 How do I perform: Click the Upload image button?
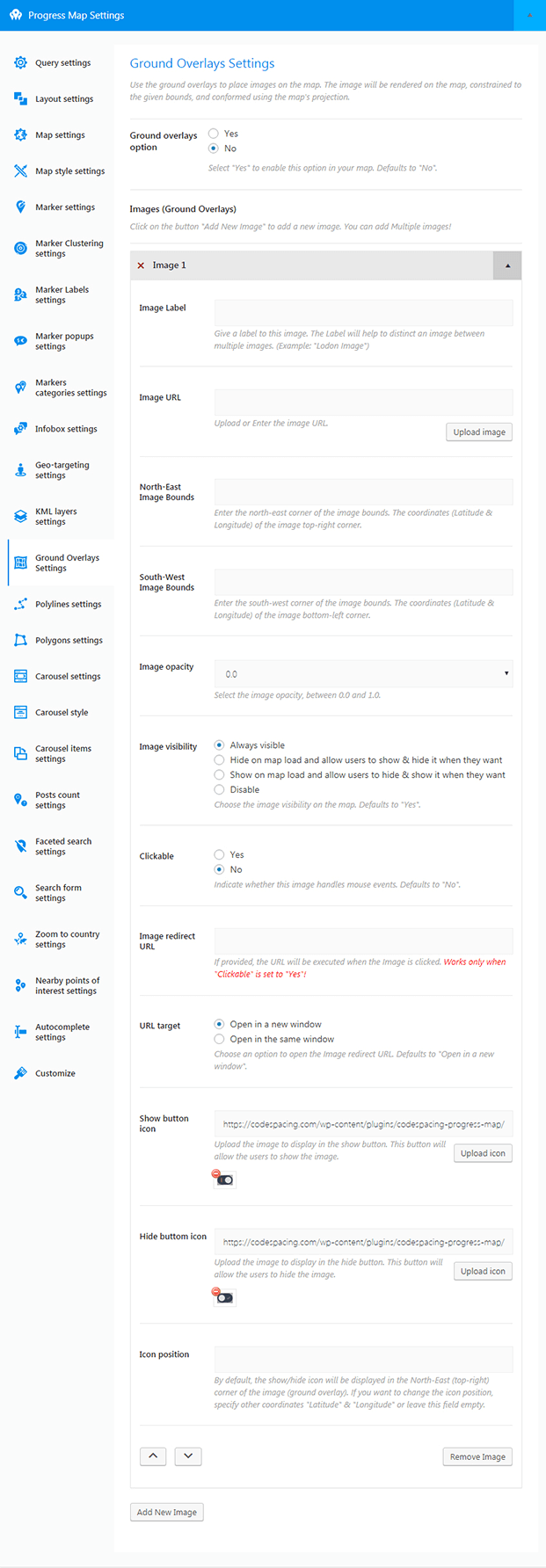[479, 432]
